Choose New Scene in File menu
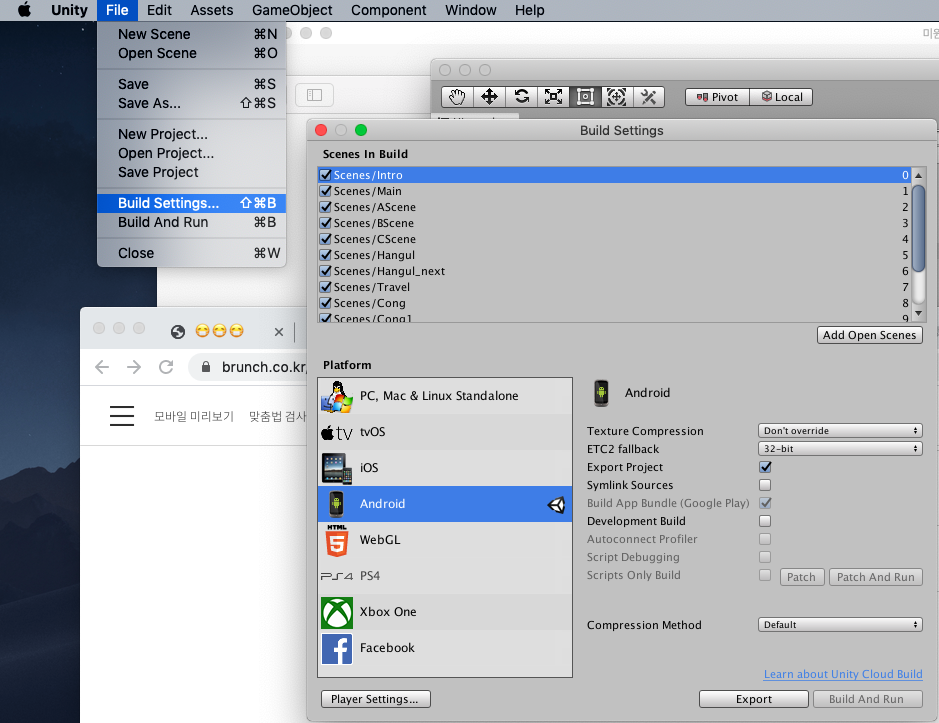 (192, 34)
